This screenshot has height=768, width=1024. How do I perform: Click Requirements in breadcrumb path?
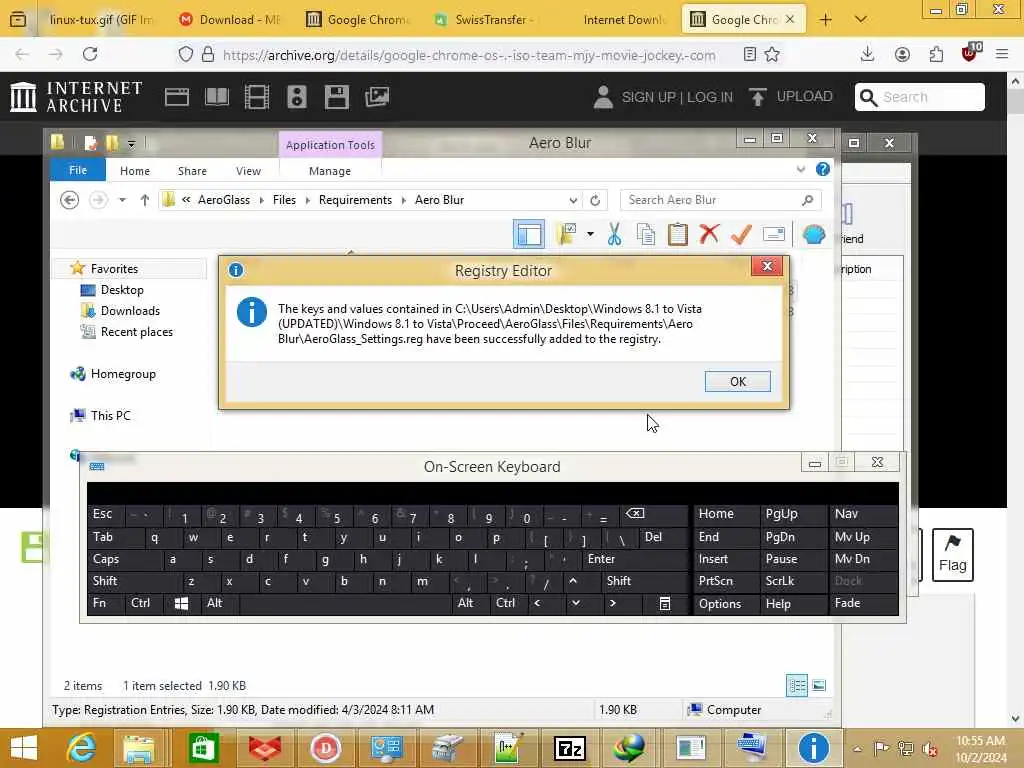(x=355, y=200)
